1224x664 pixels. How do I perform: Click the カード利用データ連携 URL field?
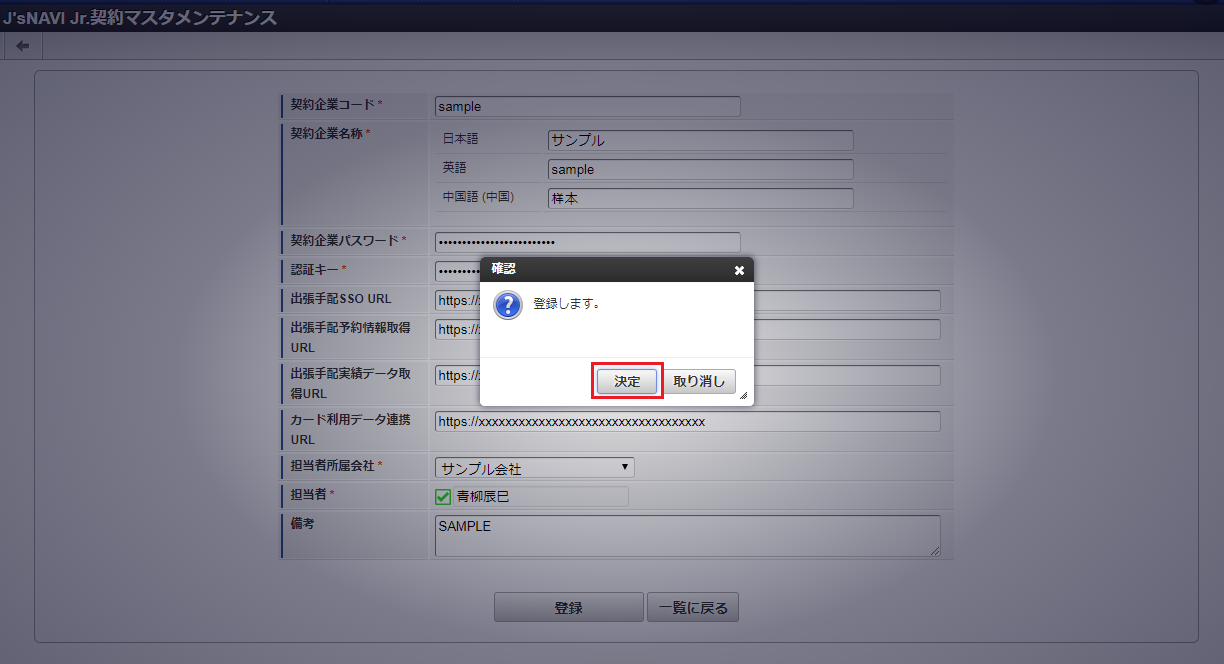[688, 422]
